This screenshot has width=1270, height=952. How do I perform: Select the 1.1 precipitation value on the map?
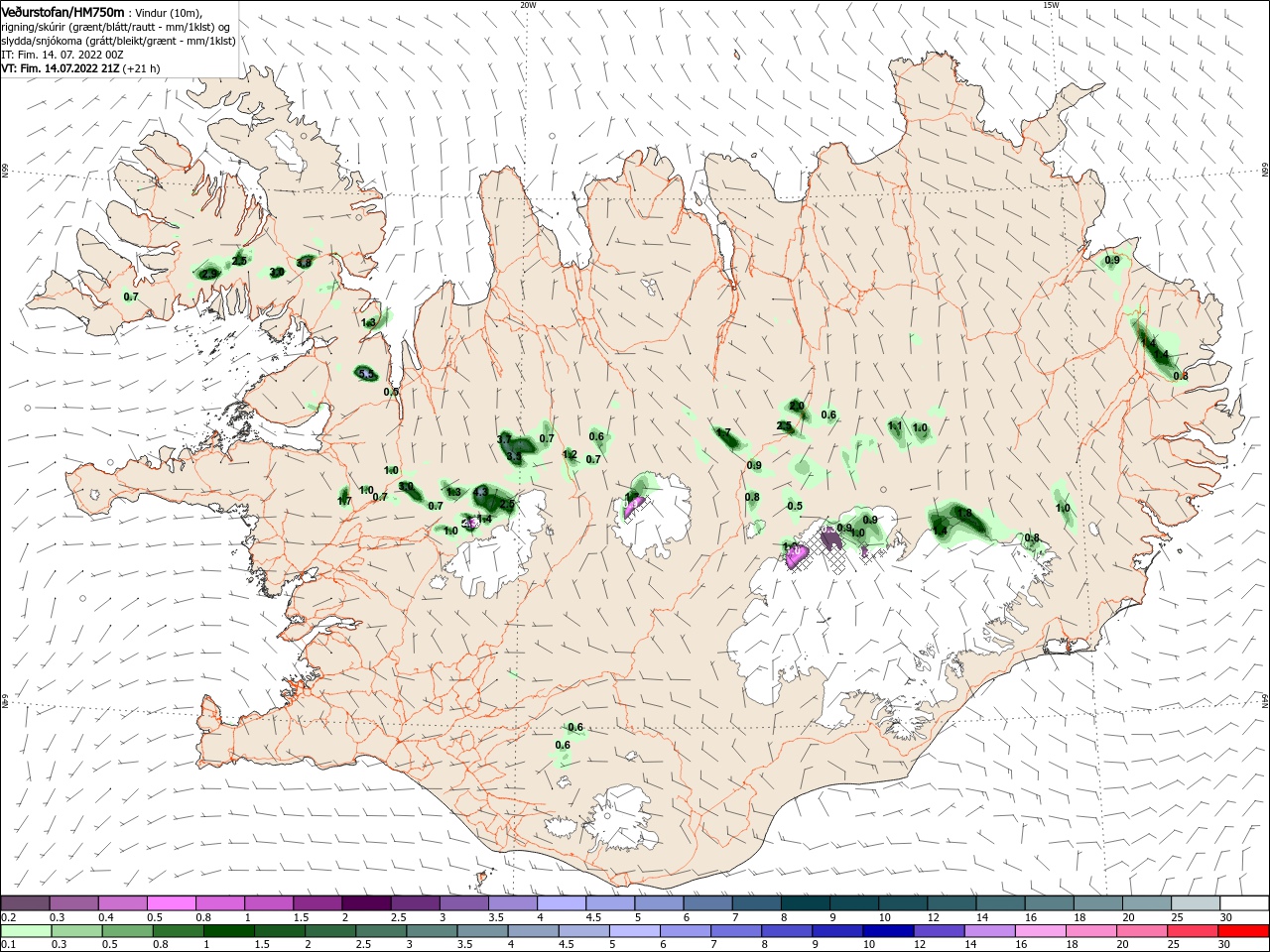coord(895,426)
